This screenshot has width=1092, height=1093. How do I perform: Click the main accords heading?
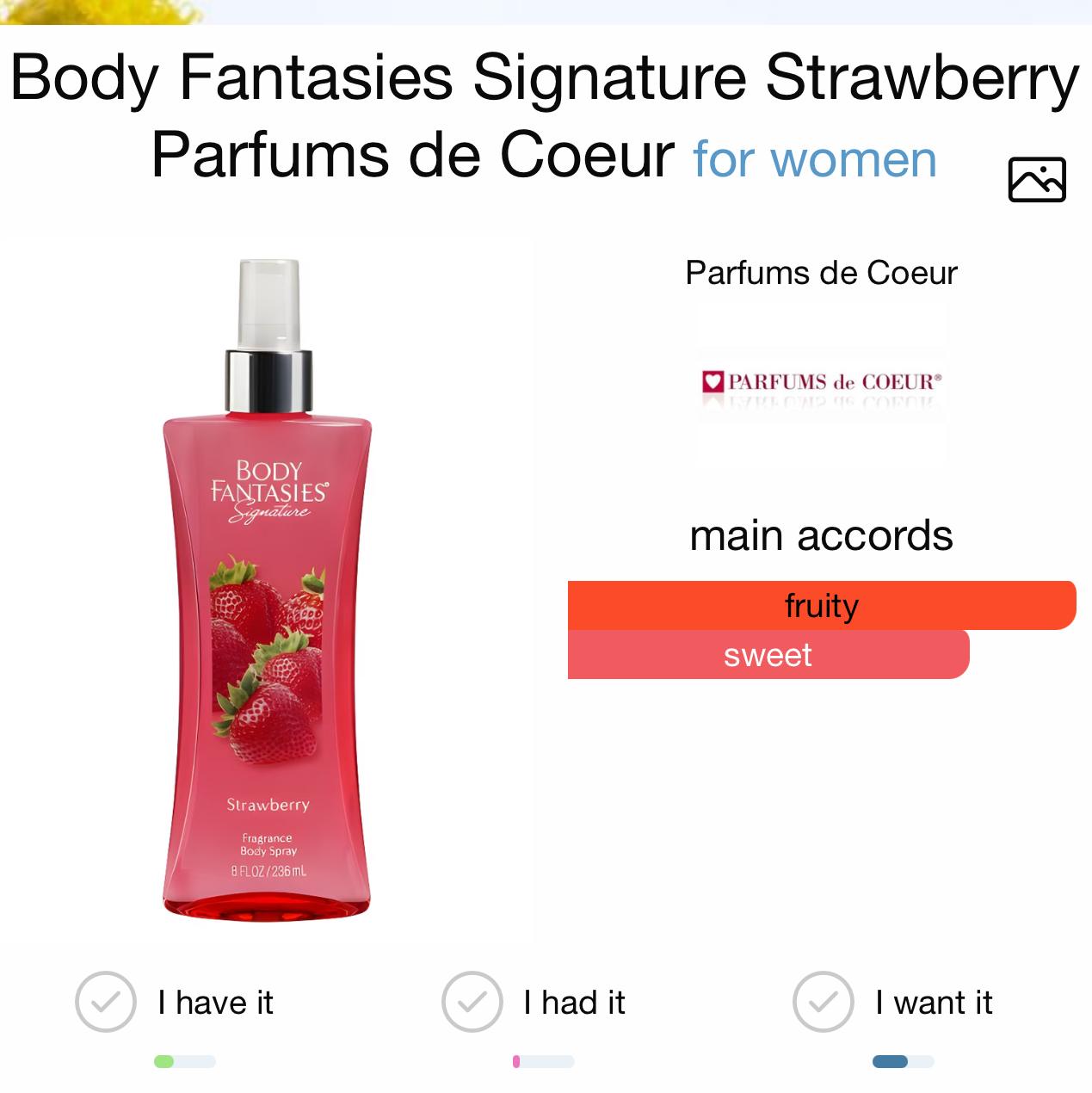click(821, 535)
